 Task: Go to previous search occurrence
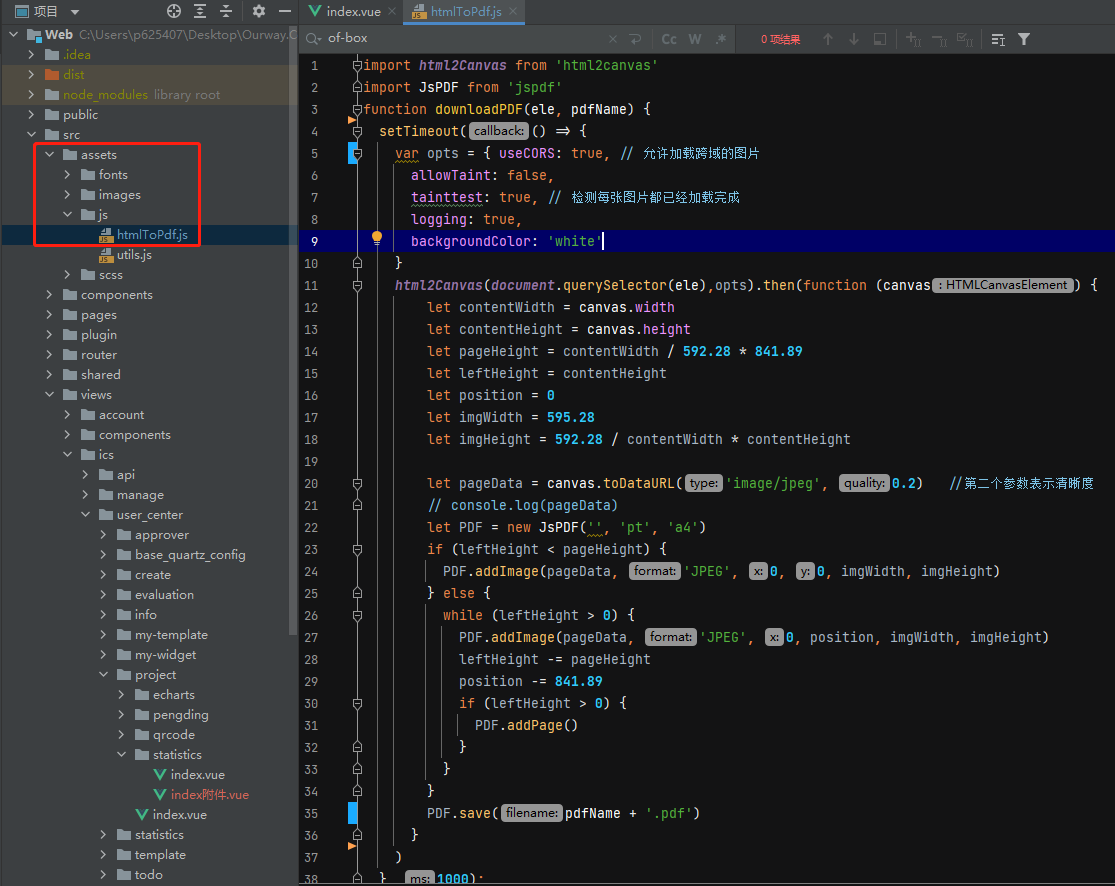828,39
